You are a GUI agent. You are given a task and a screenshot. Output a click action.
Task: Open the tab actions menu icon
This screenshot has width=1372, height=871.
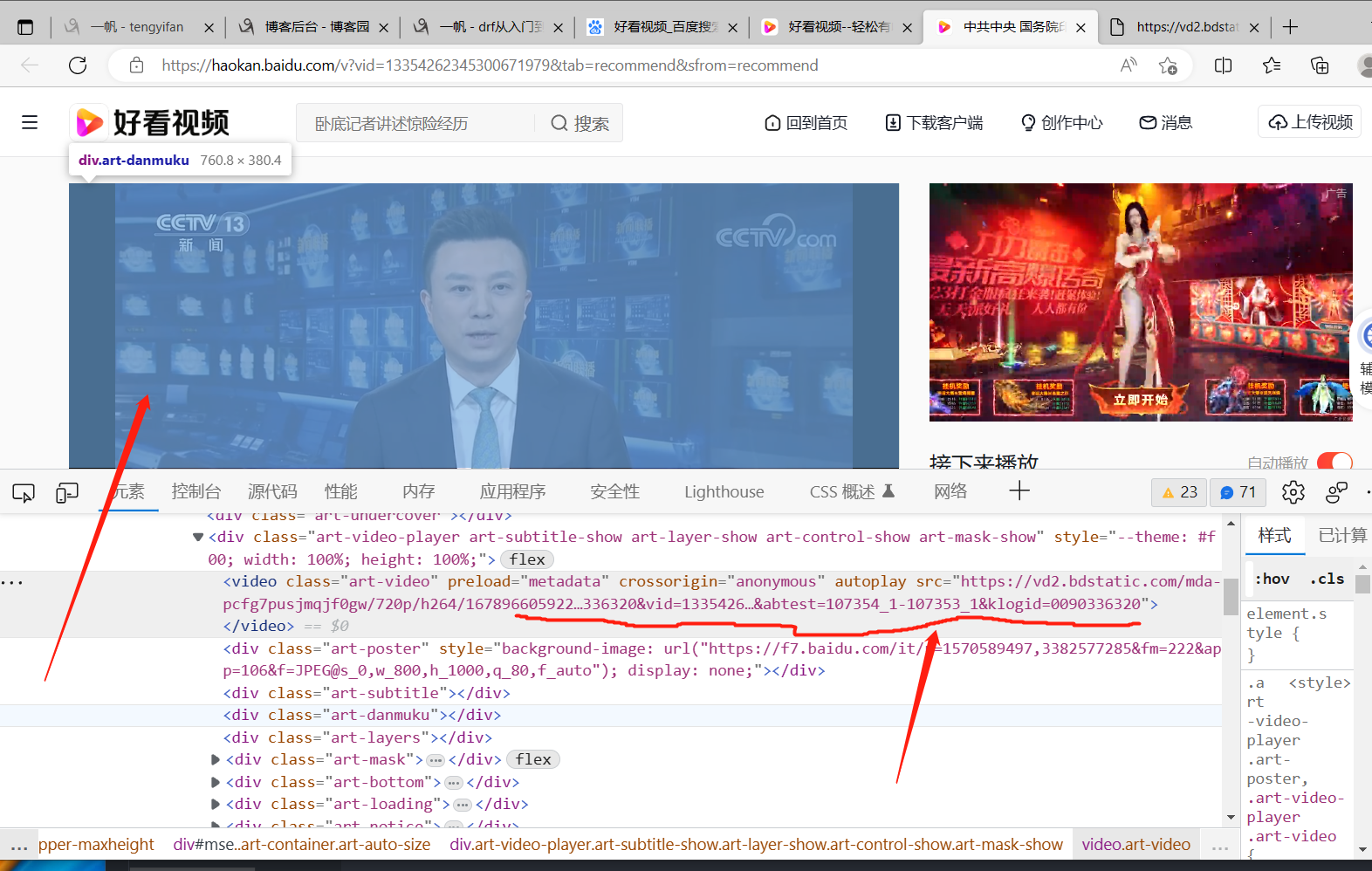25,27
